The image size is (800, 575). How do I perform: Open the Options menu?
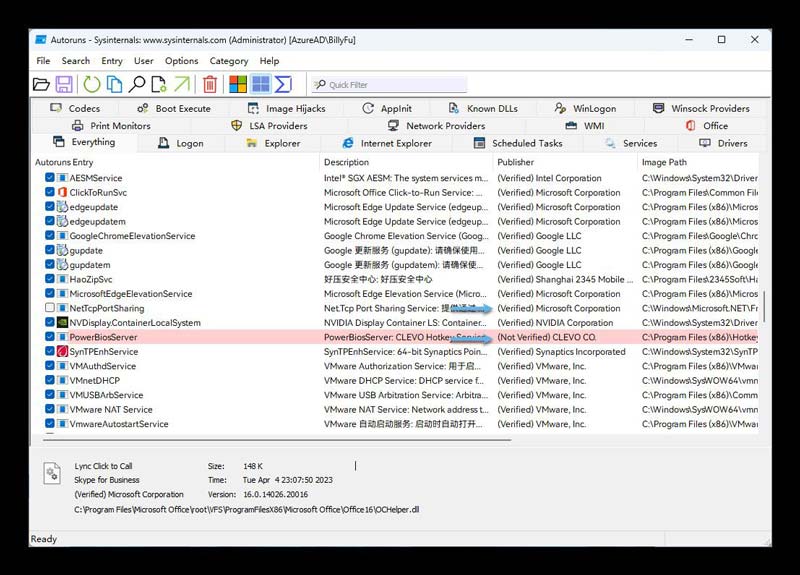click(181, 61)
